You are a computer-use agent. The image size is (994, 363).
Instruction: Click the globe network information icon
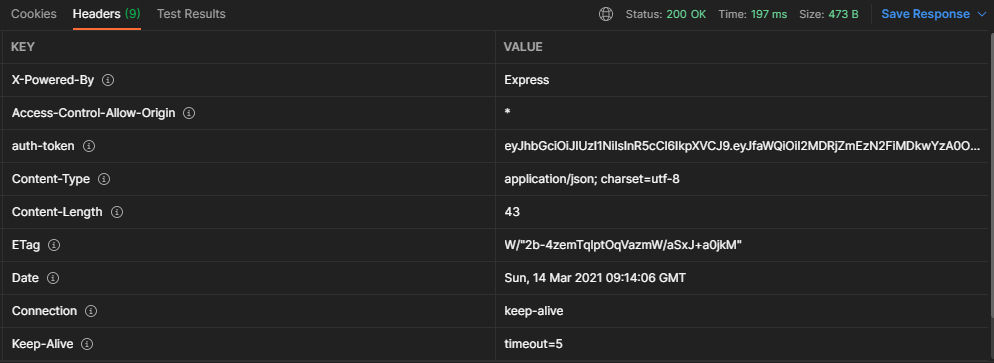606,14
